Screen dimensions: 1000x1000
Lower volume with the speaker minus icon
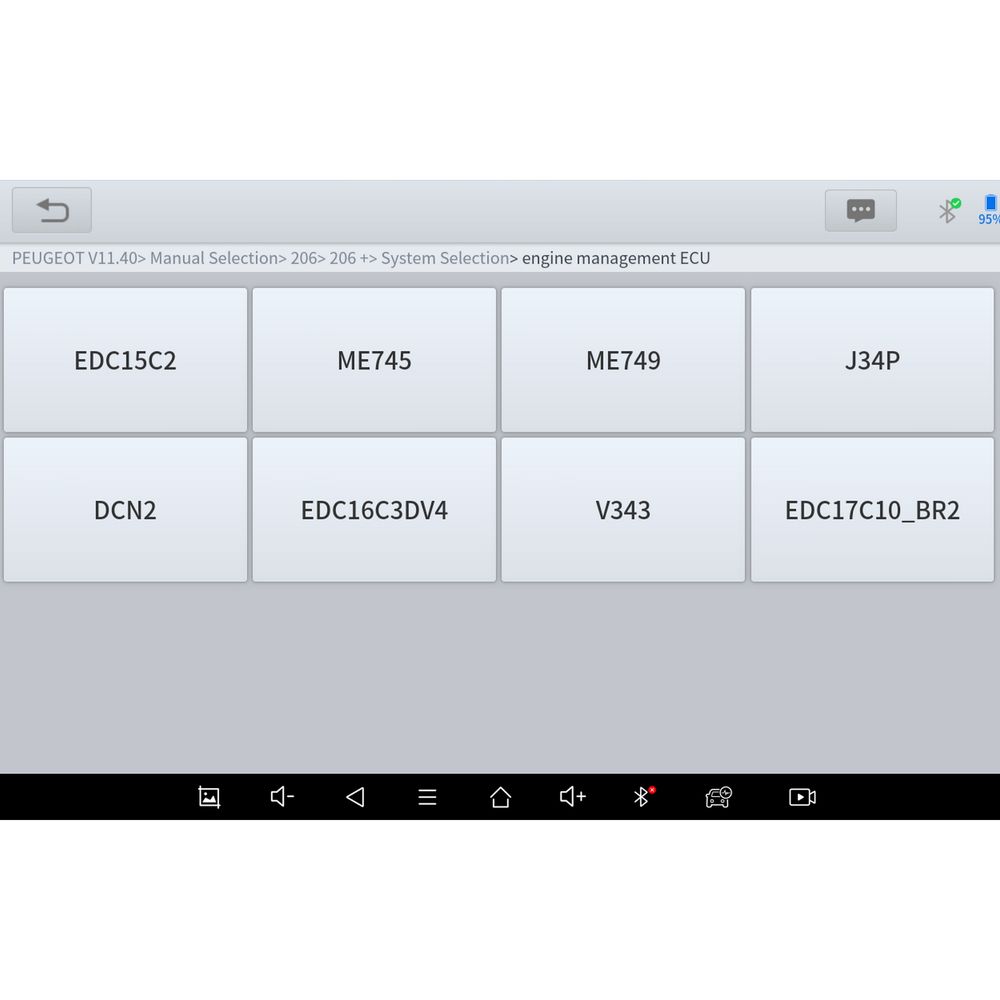(282, 797)
